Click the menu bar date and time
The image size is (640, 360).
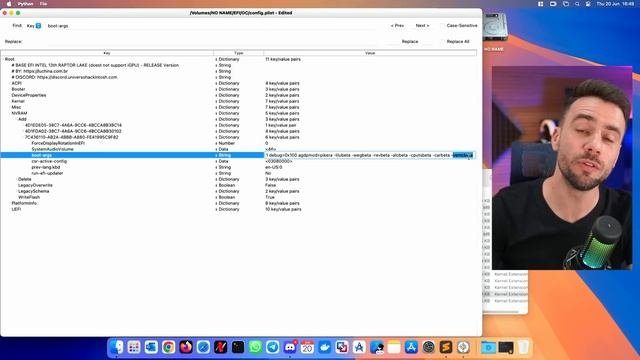pos(615,4)
